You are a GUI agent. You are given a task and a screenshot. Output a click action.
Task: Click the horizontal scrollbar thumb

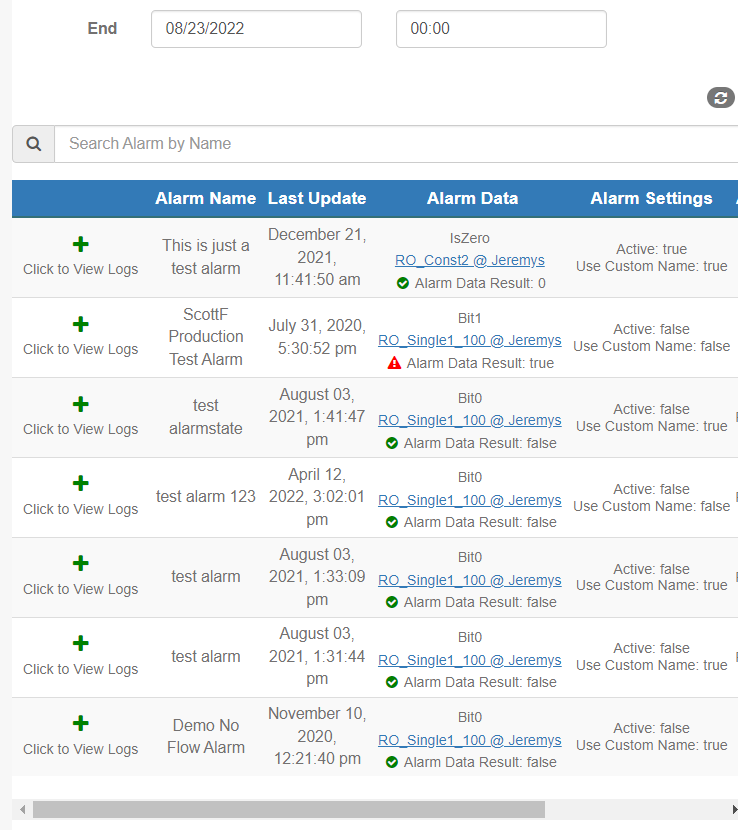tap(289, 809)
